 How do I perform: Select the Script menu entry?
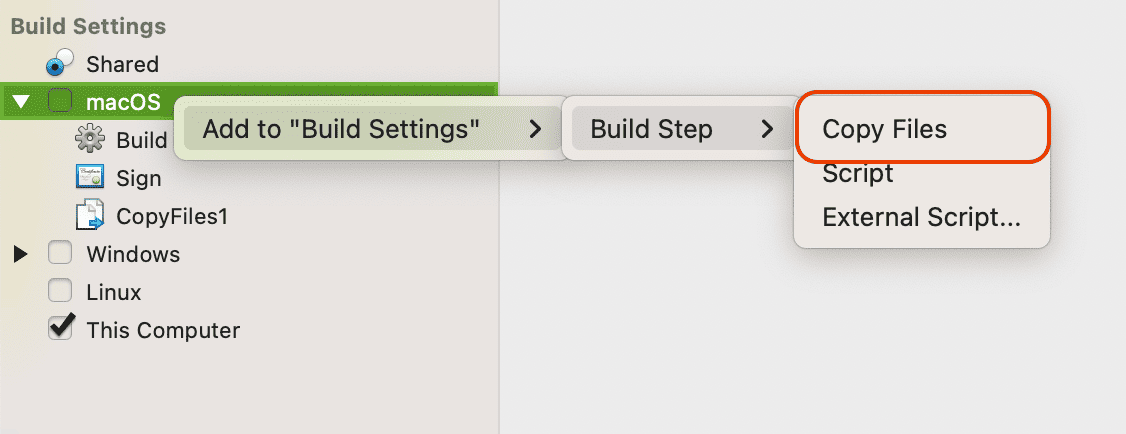pos(857,174)
